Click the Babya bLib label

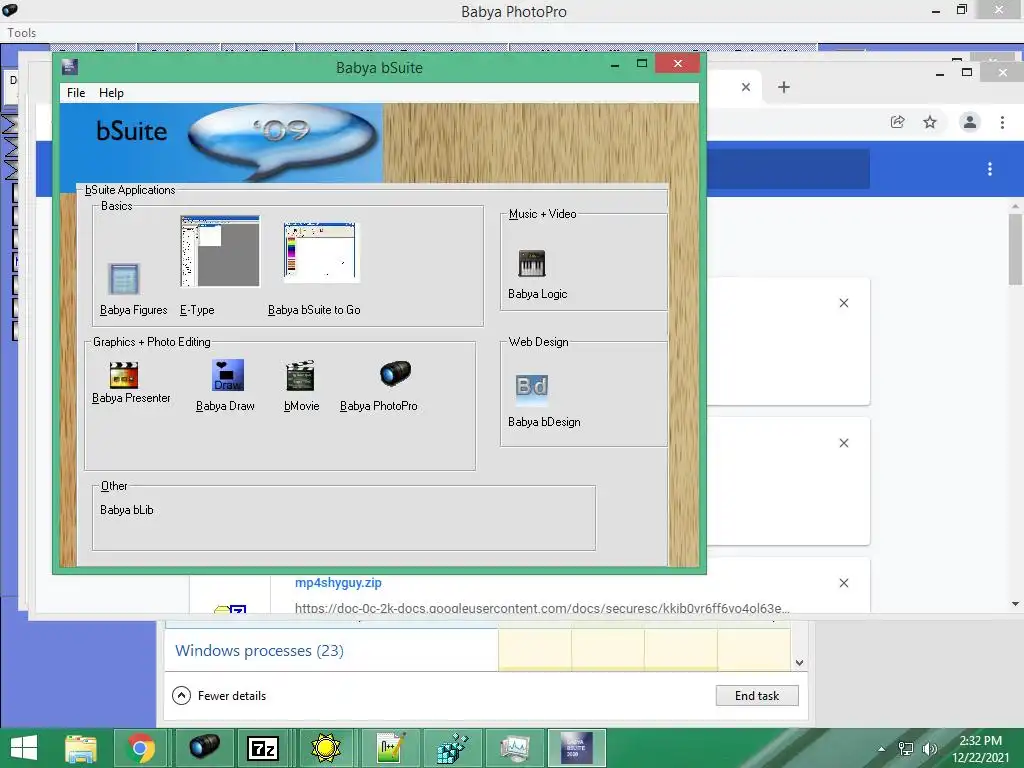[127, 510]
